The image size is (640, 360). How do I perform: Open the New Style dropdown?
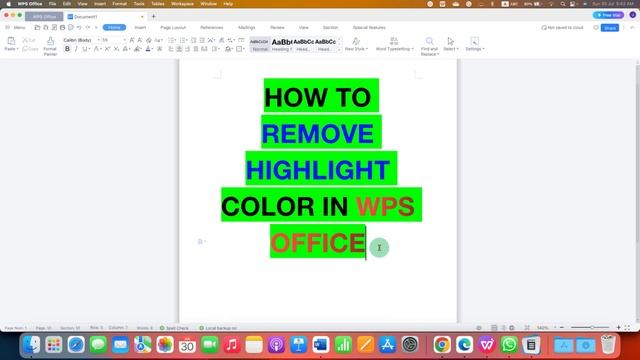tap(356, 44)
